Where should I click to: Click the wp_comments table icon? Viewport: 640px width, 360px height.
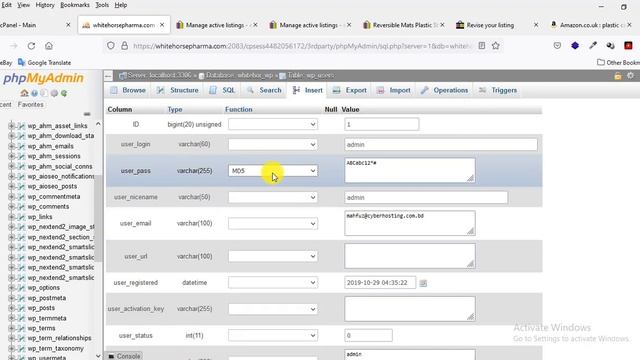(x=22, y=207)
